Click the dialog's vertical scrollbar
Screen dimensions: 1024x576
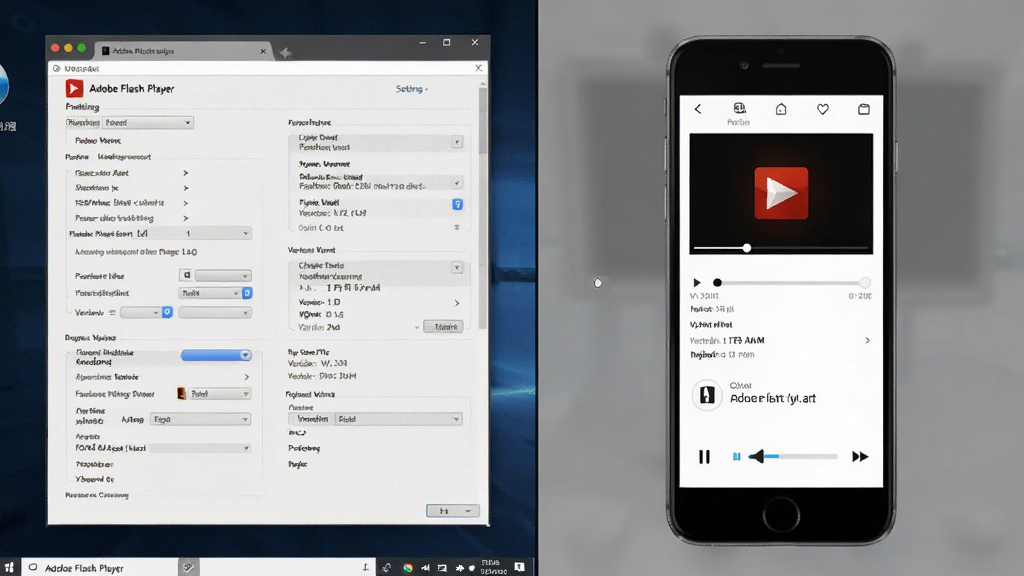[x=483, y=205]
